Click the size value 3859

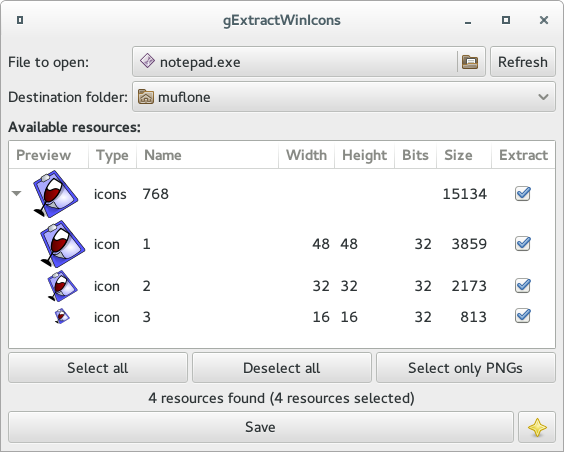[x=469, y=244]
